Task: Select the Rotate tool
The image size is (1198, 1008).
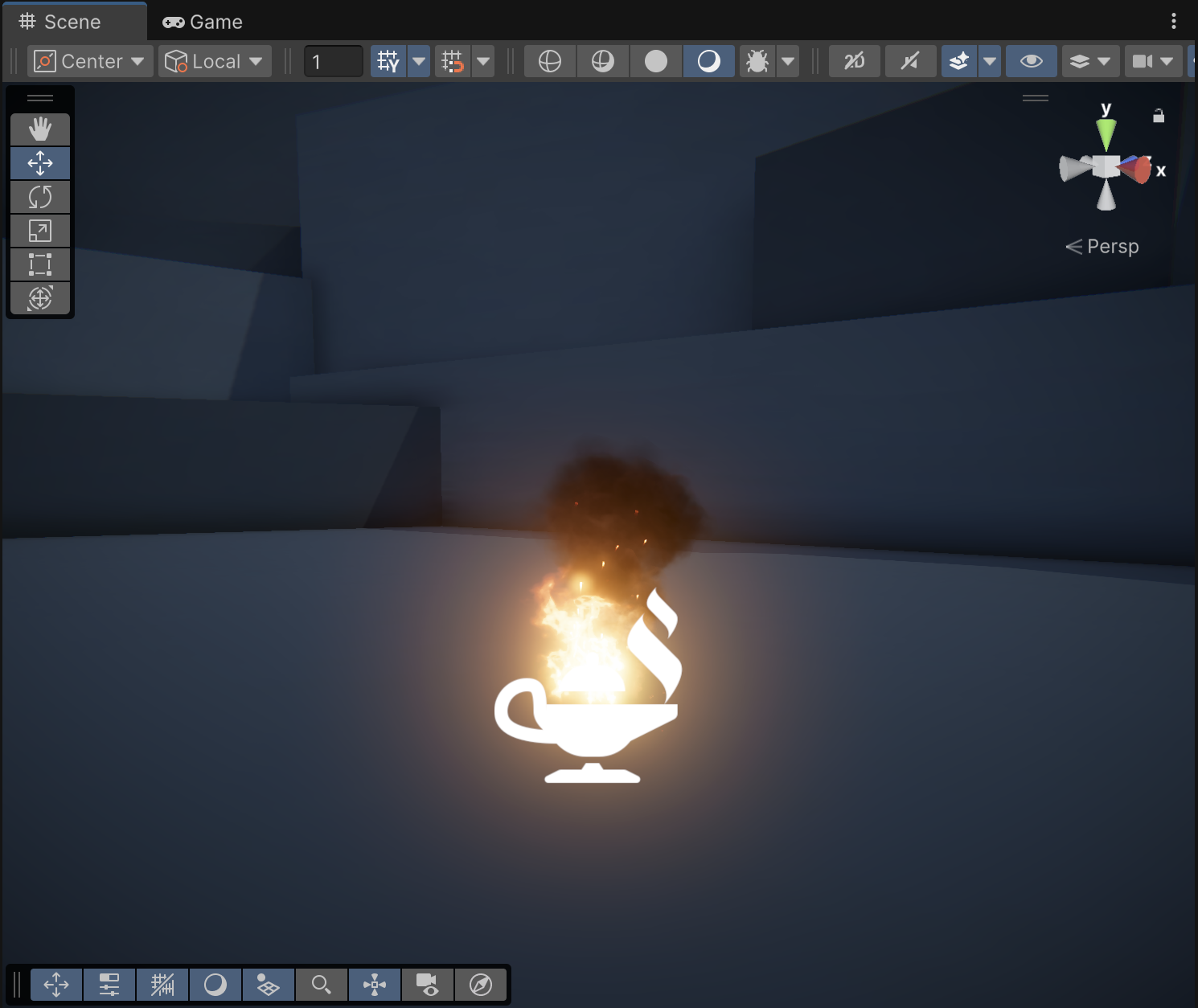Action: click(x=39, y=197)
